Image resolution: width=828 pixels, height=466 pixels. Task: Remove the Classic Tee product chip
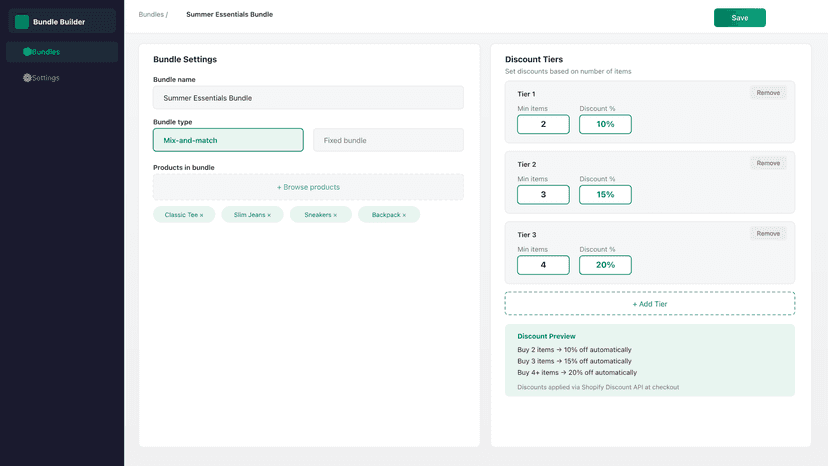point(201,215)
